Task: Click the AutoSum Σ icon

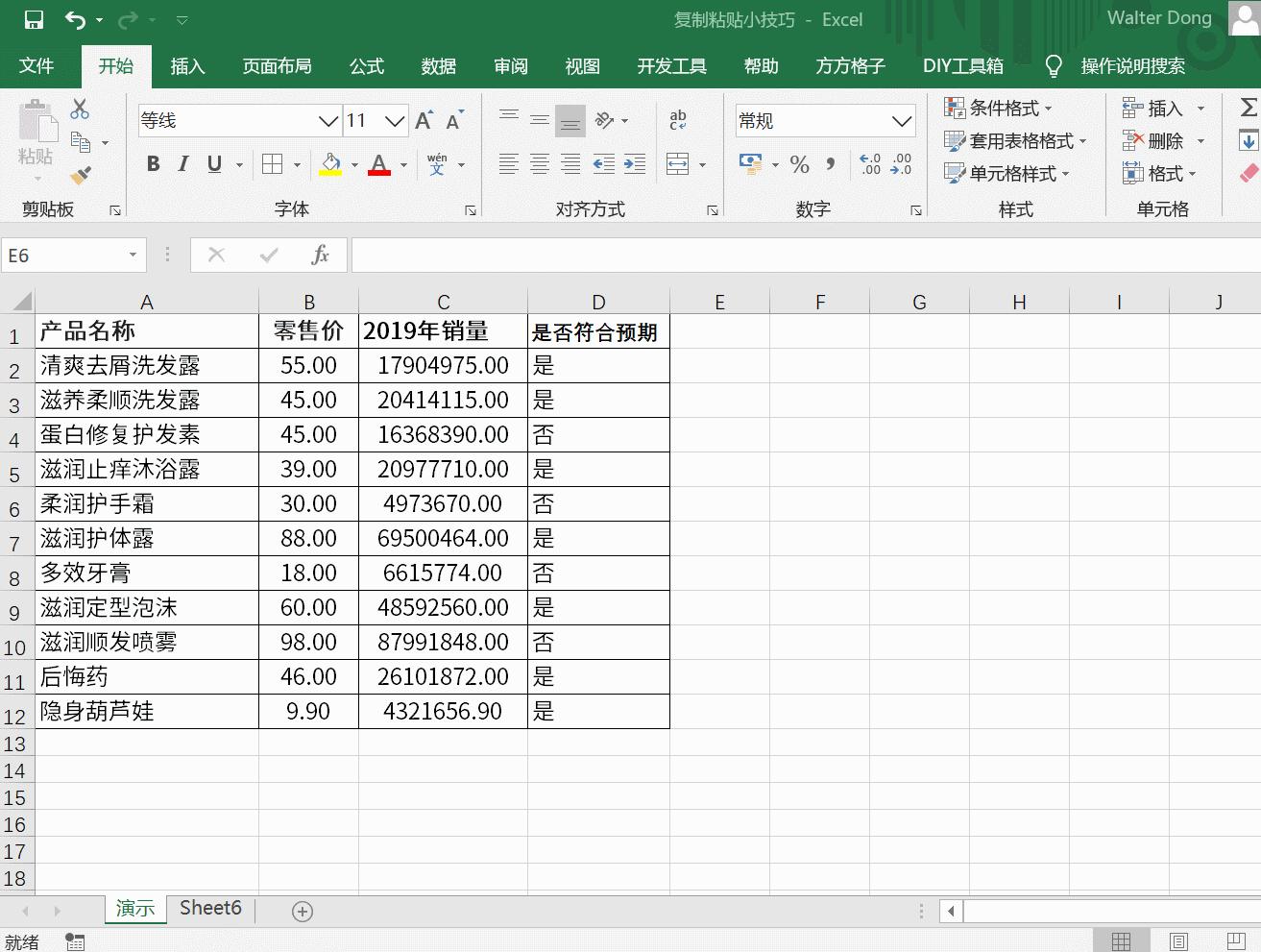Action: 1248,109
